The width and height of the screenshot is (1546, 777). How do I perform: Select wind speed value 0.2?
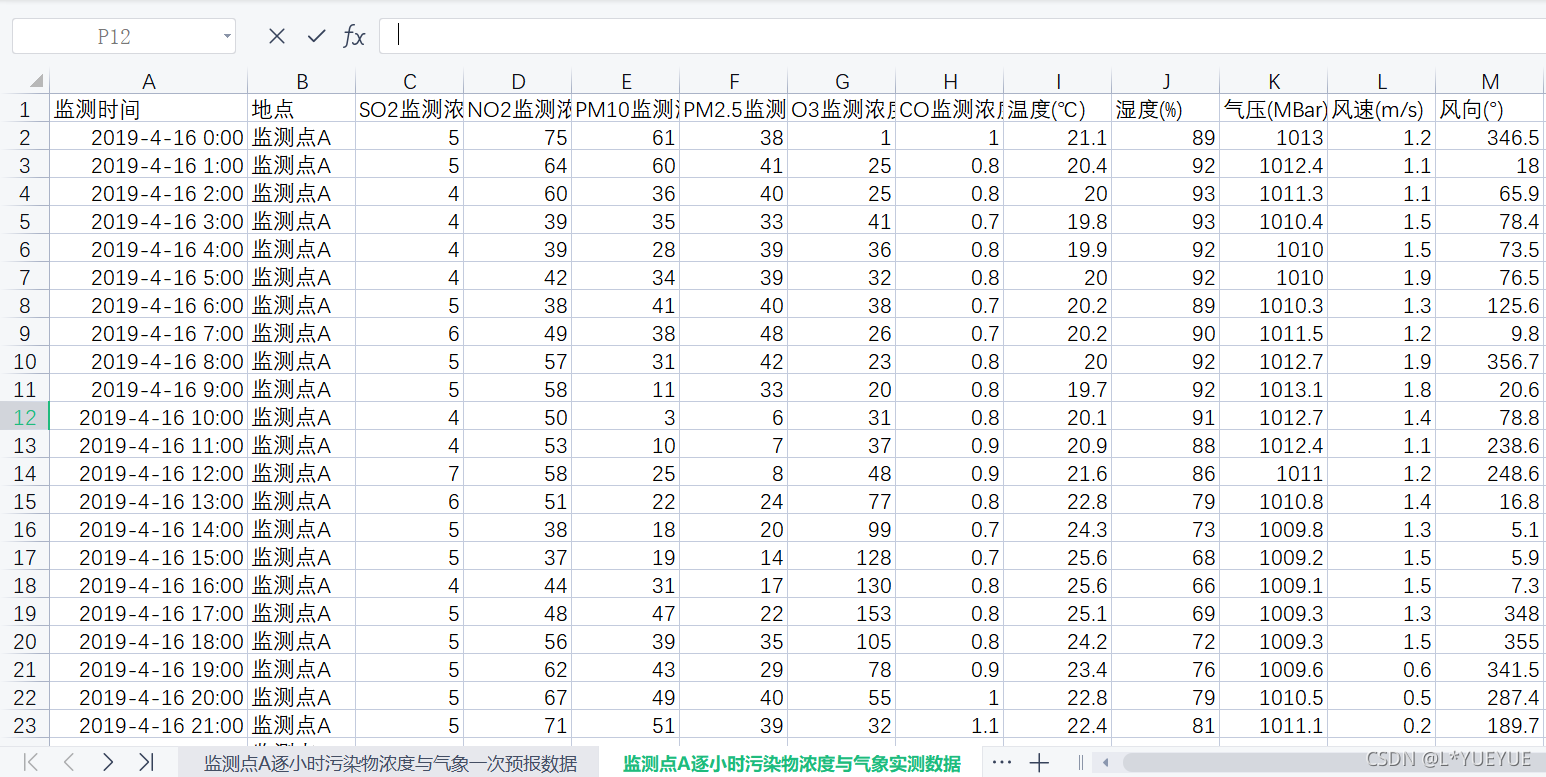(1382, 725)
